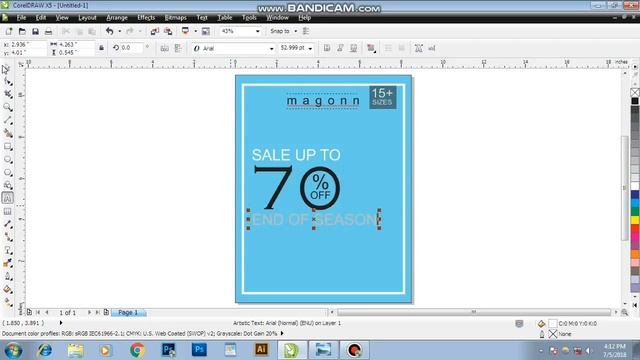640x360 pixels.
Task: Open Chrome from the taskbar
Action: (137, 350)
